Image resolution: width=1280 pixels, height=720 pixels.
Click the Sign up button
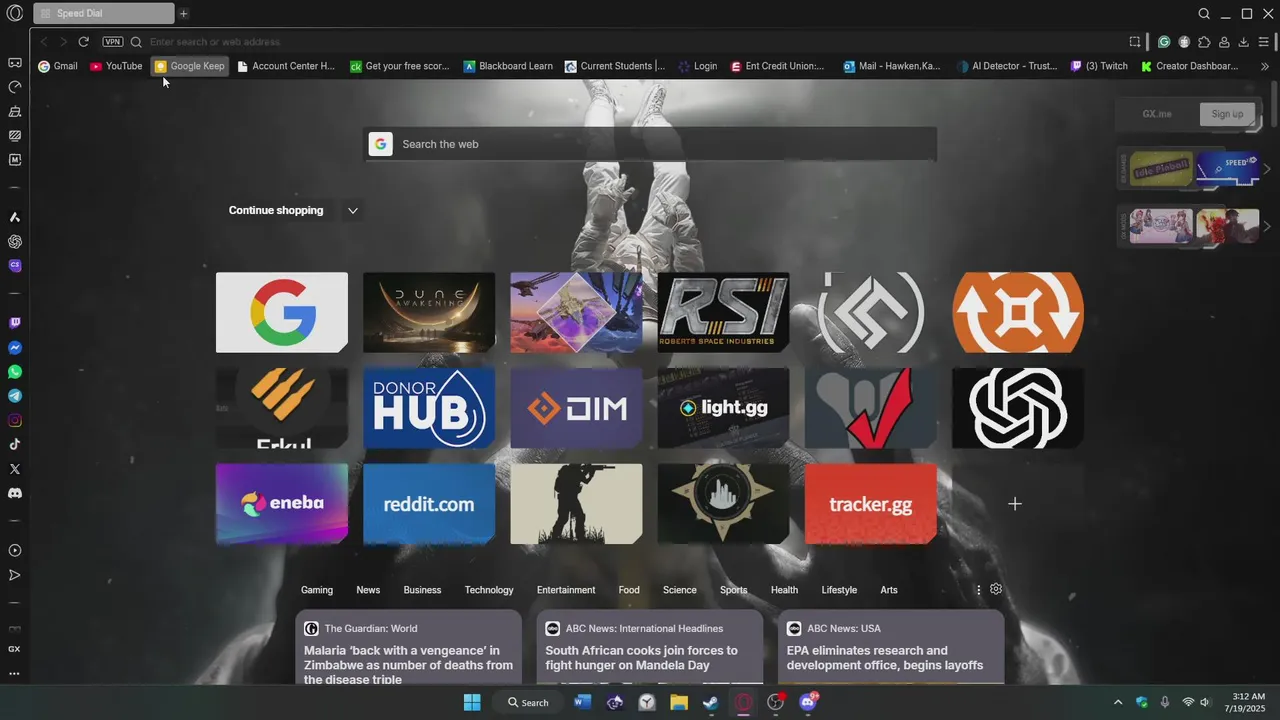point(1227,114)
